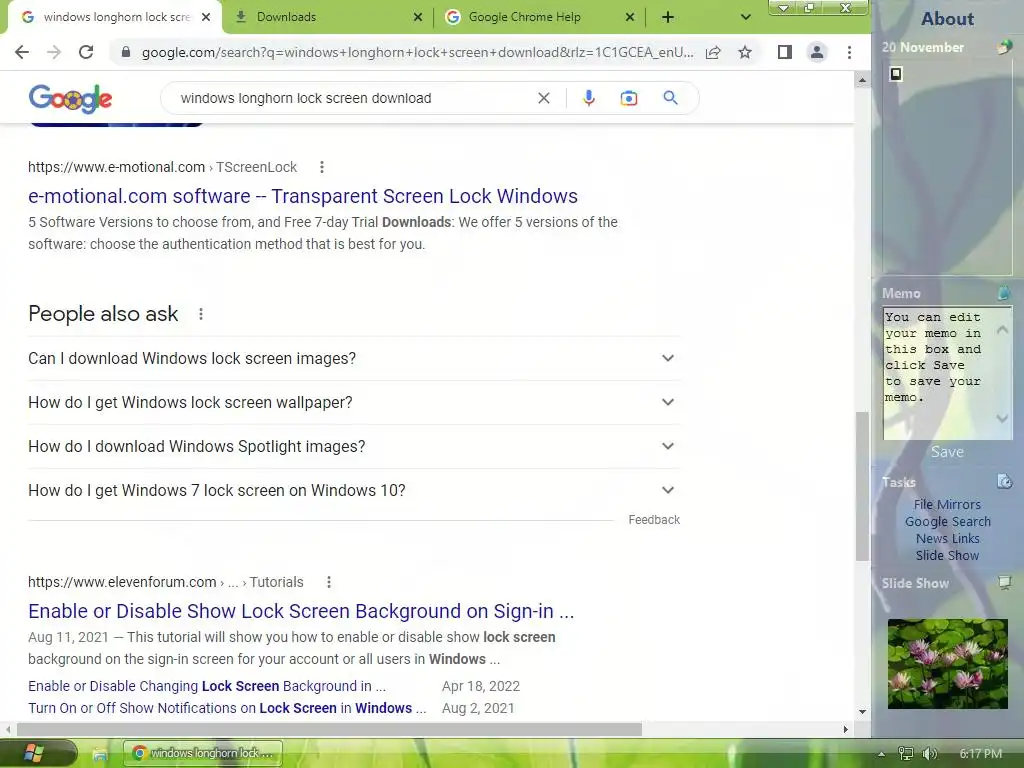The image size is (1024, 768).
Task: Go forward in browser history
Action: coord(54,52)
